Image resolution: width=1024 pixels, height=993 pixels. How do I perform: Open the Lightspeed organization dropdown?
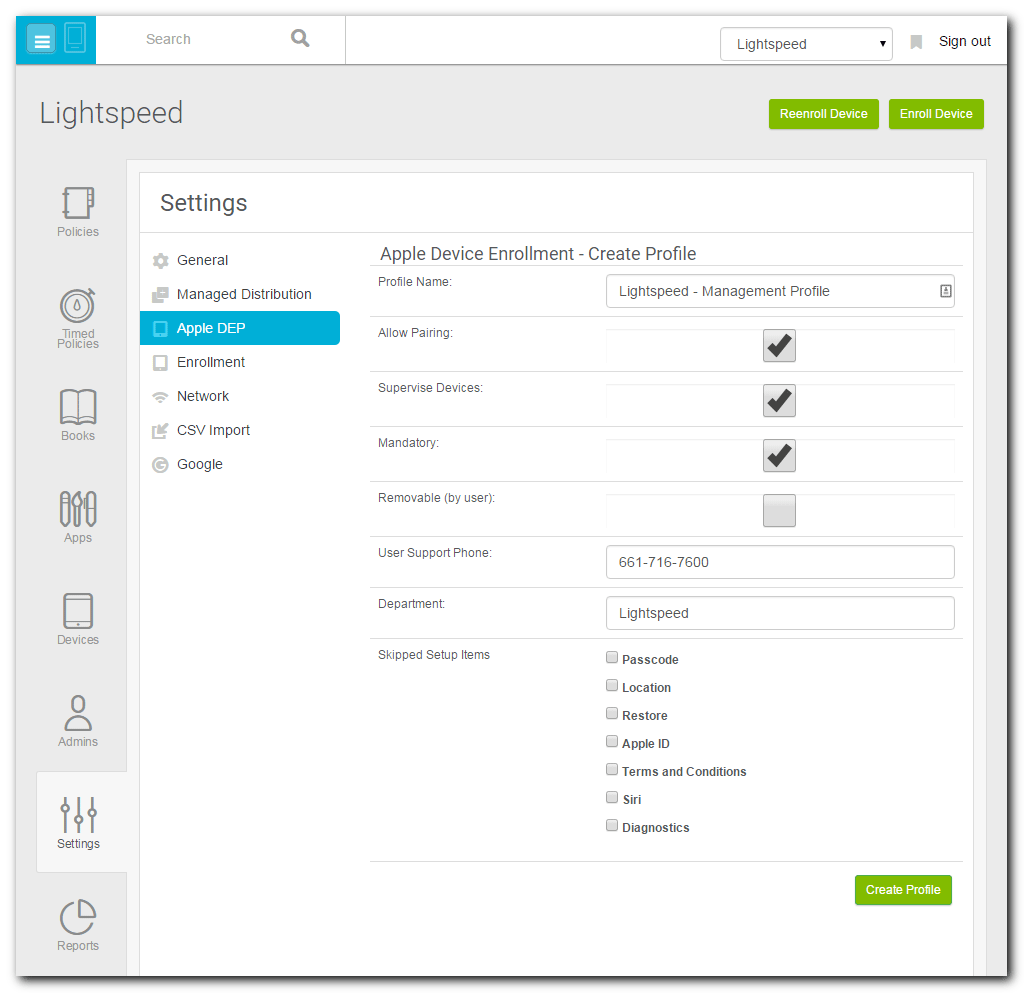[x=806, y=44]
